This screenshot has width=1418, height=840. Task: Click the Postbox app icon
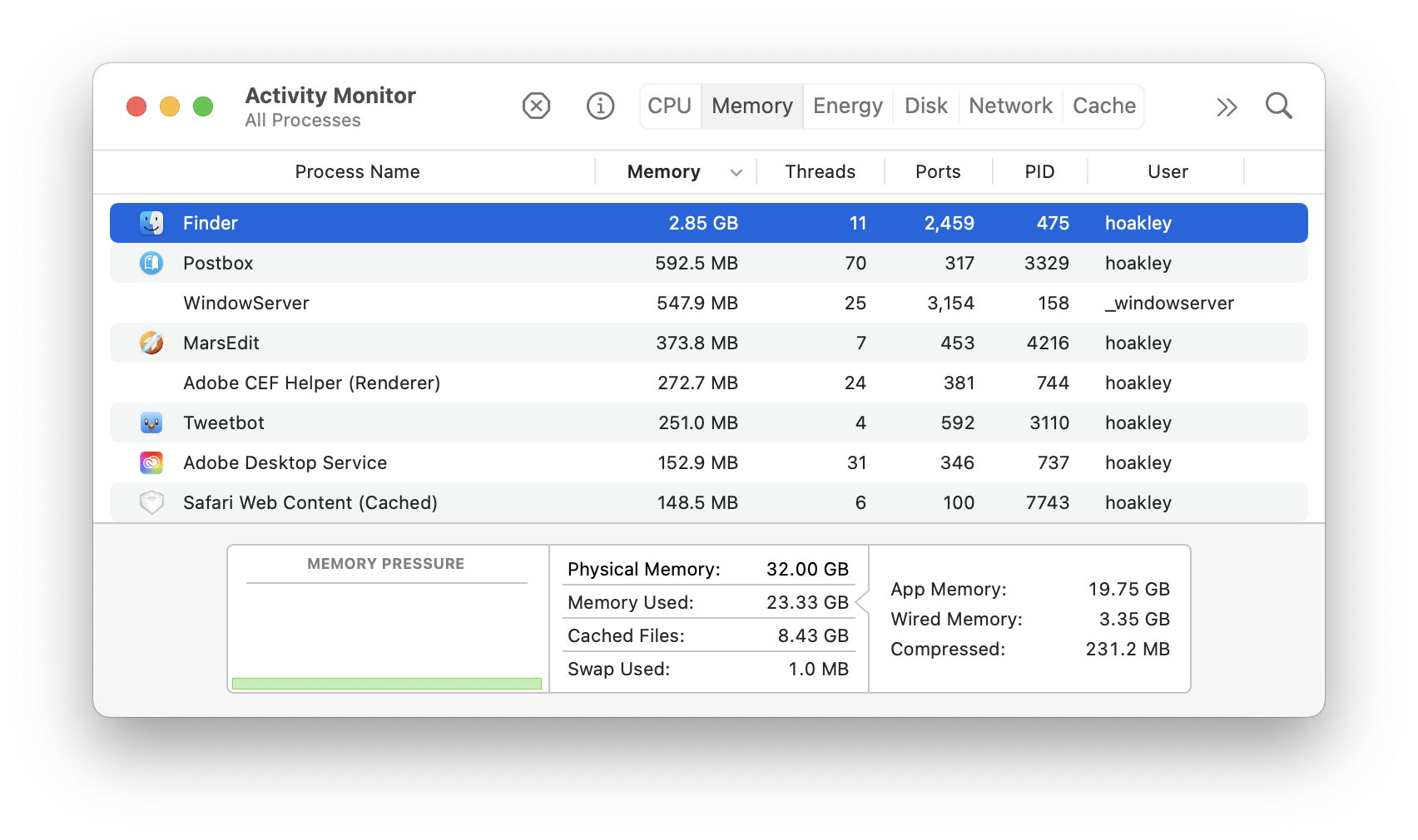pyautogui.click(x=151, y=263)
